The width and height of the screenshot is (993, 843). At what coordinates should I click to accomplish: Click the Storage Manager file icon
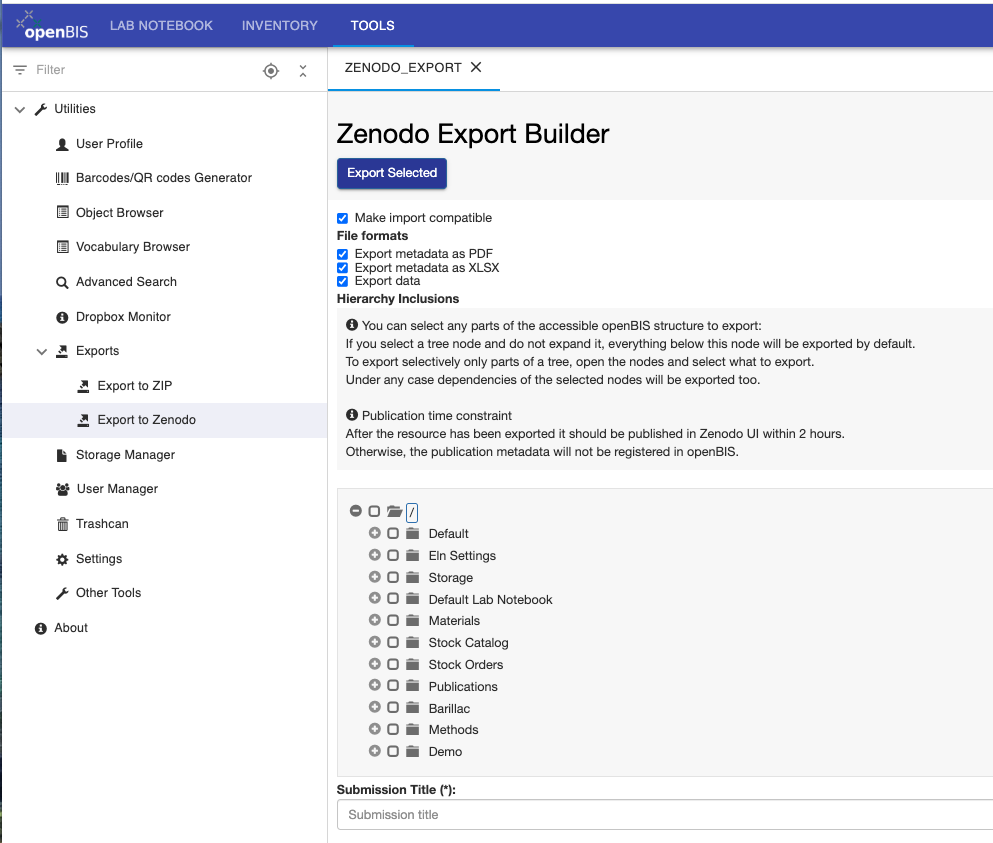(62, 455)
